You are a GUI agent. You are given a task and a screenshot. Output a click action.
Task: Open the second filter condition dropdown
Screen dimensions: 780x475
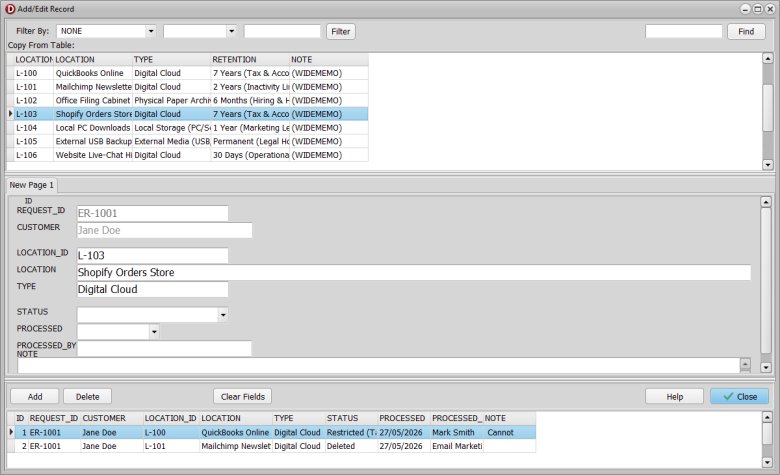click(x=231, y=31)
